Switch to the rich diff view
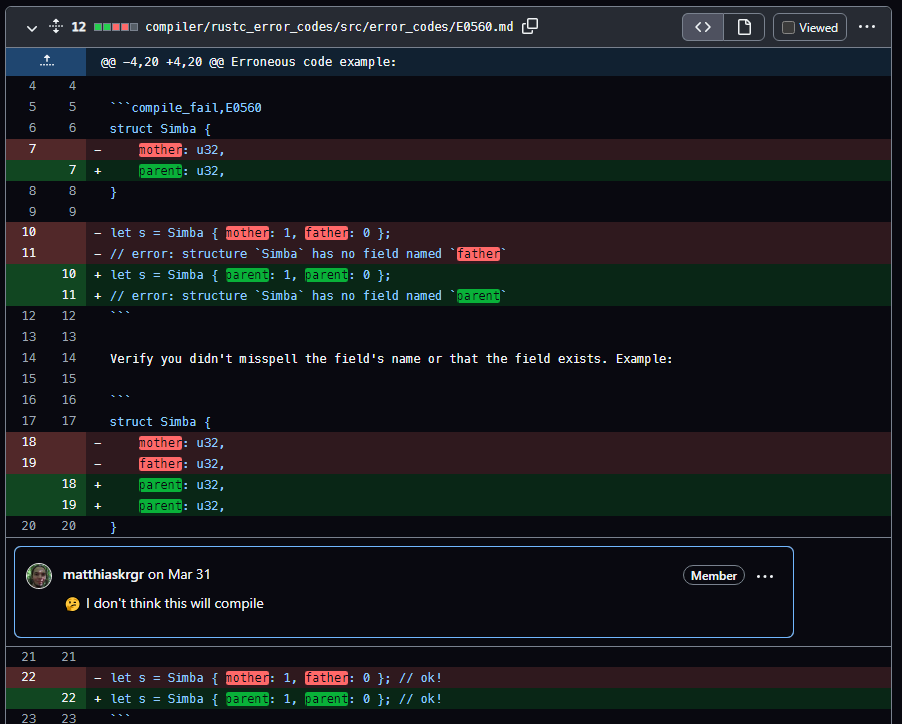This screenshot has height=724, width=902. pos(744,27)
